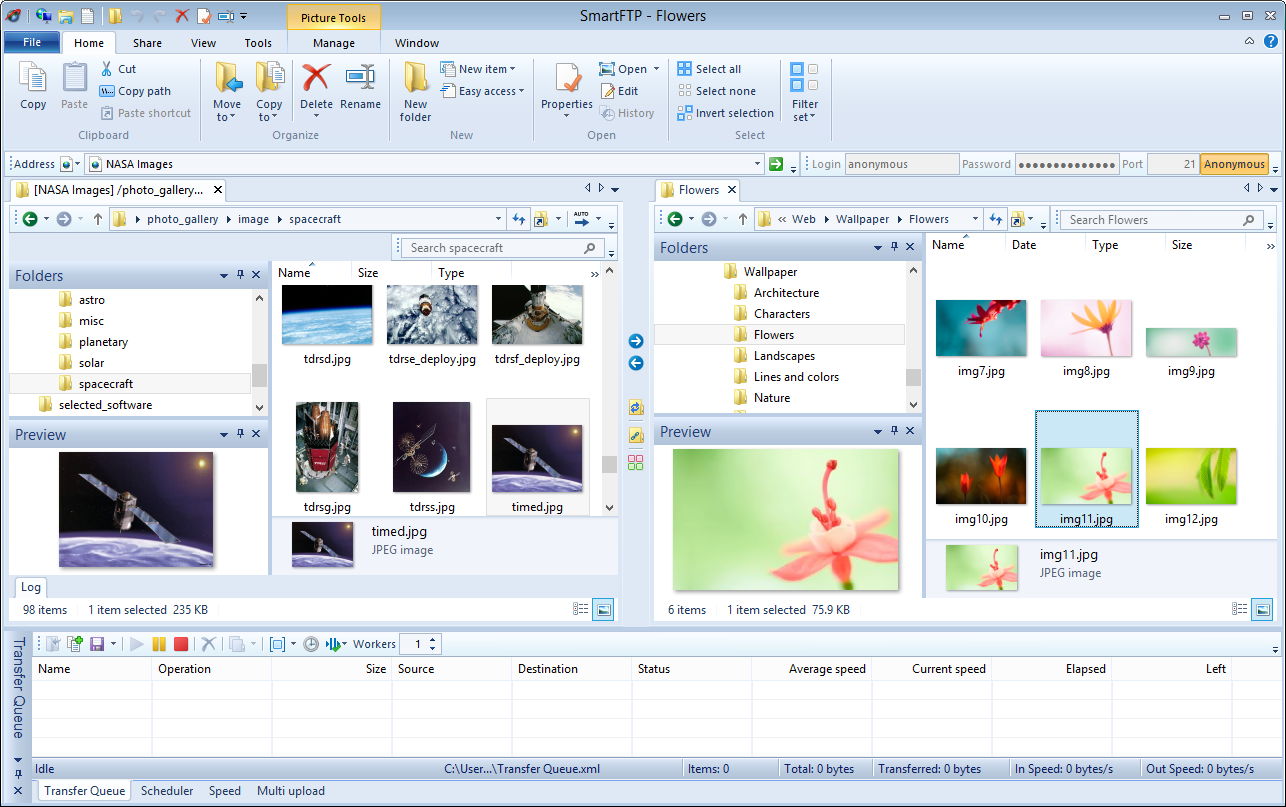Click the blue transfer-right arrow between panes

pos(636,341)
